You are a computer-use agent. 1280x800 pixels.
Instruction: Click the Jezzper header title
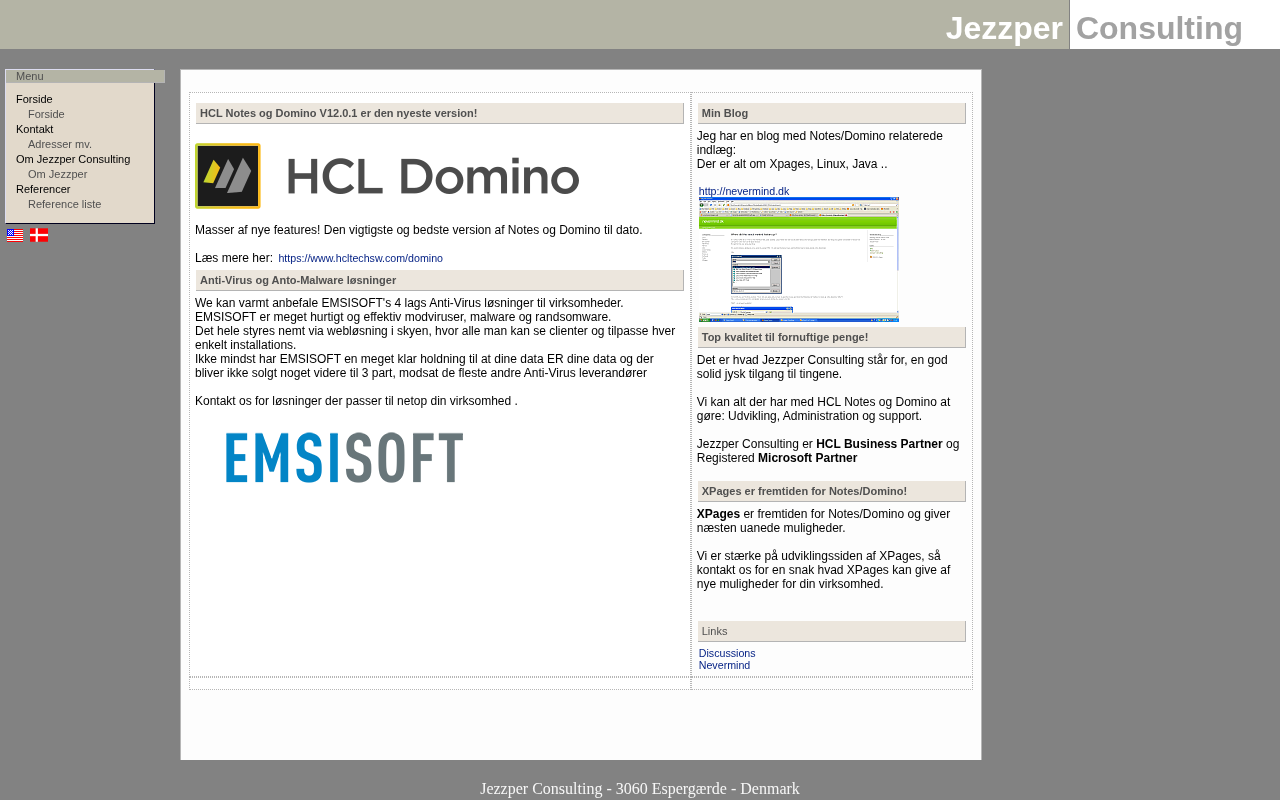[x=1004, y=28]
